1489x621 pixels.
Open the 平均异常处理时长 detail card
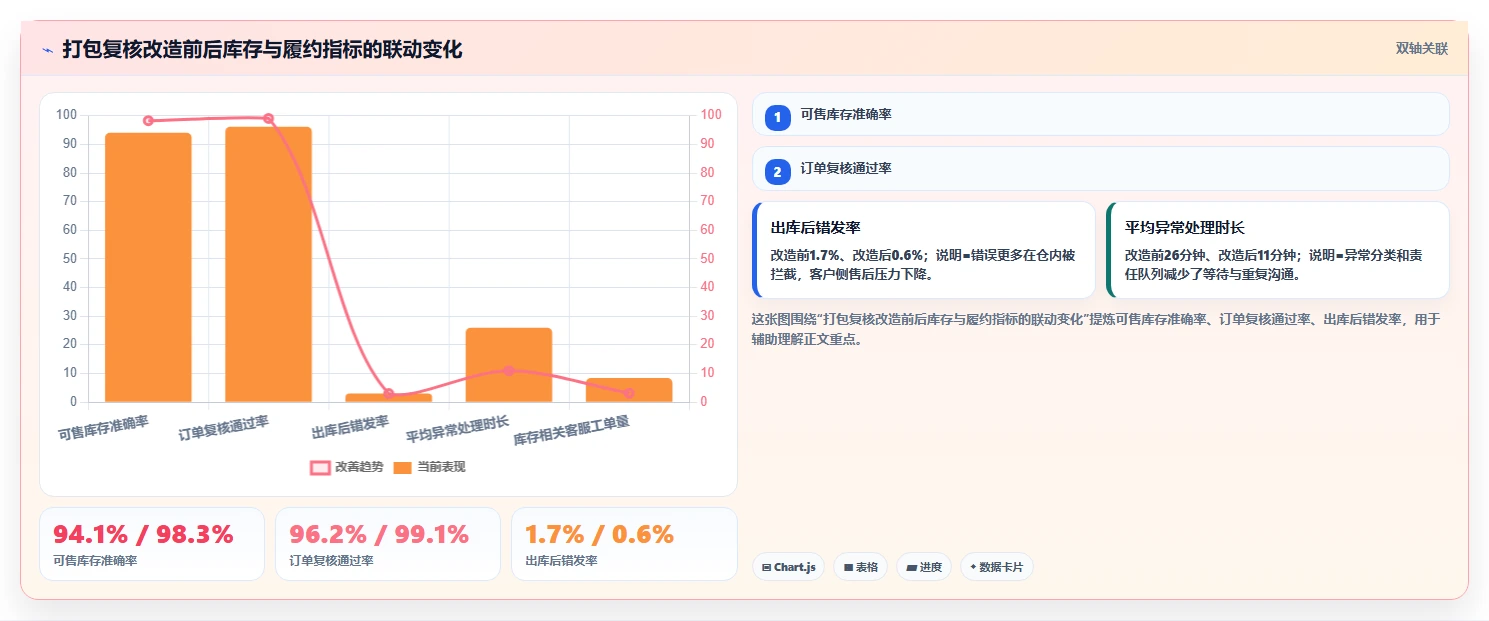1277,250
